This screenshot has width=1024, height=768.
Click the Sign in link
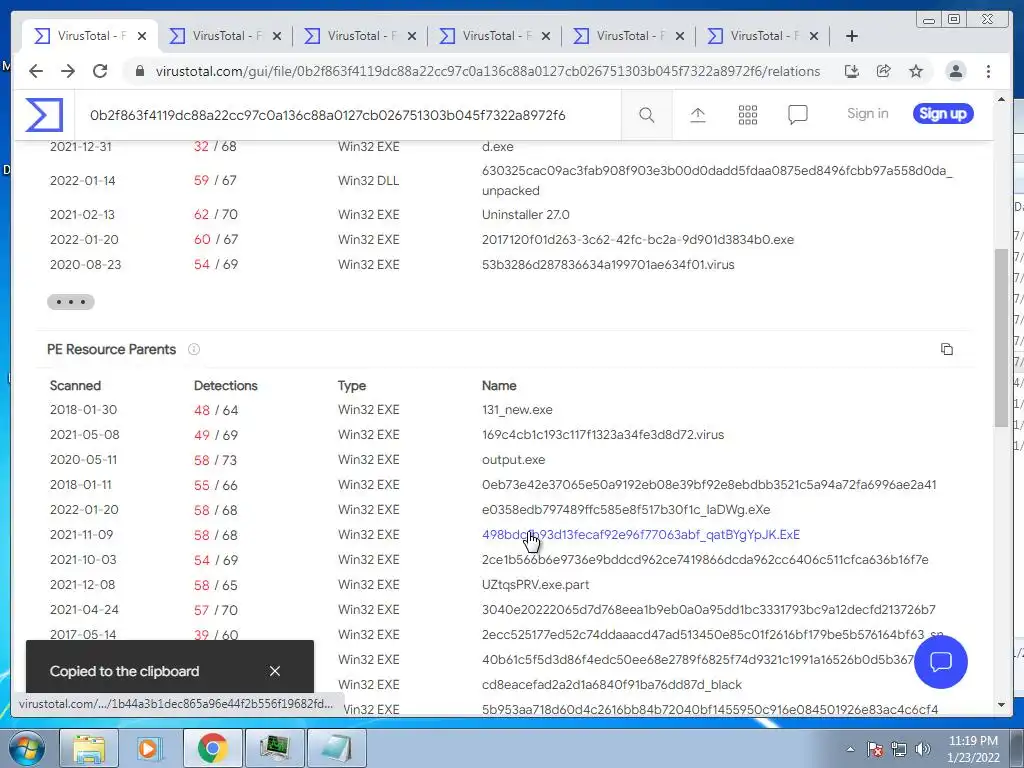pyautogui.click(x=867, y=114)
